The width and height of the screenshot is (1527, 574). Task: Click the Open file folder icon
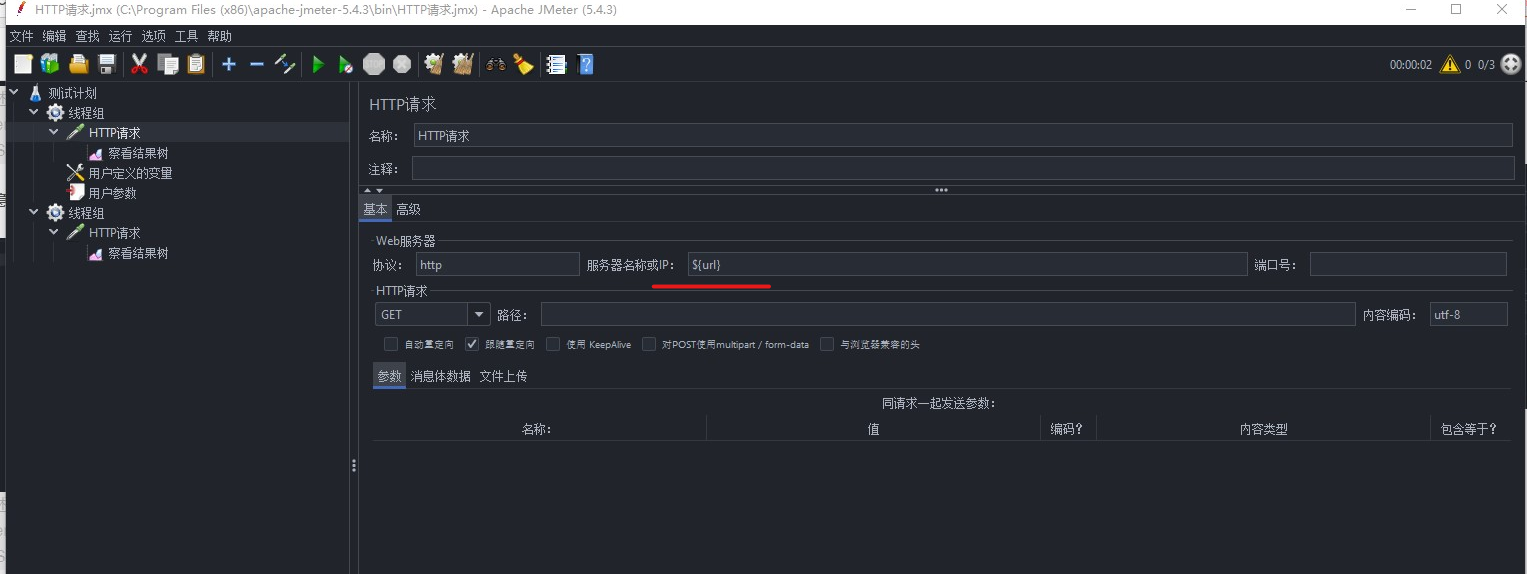tap(79, 64)
